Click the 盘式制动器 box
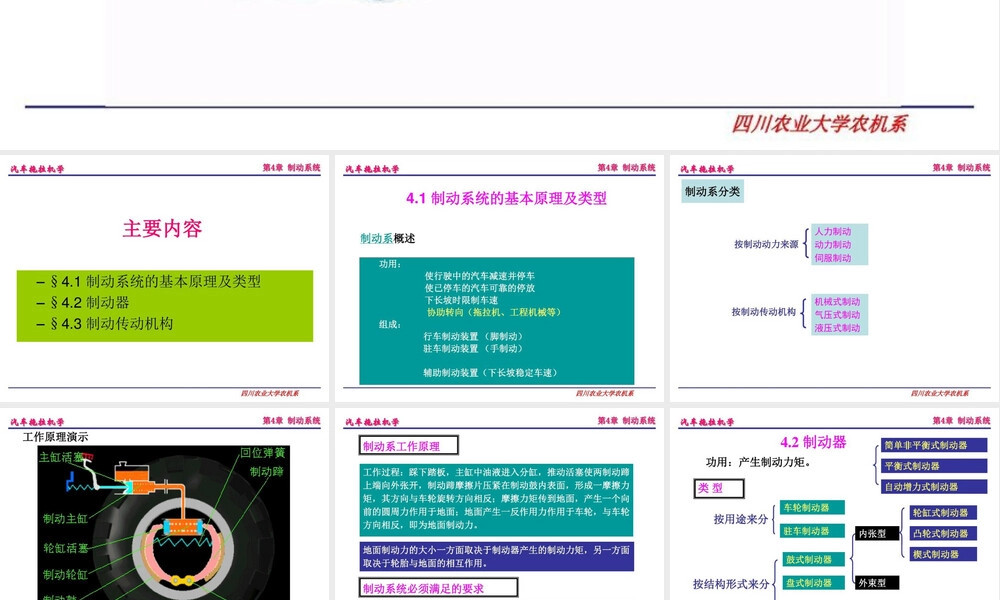Viewport: 1000px width, 600px height. coord(814,583)
